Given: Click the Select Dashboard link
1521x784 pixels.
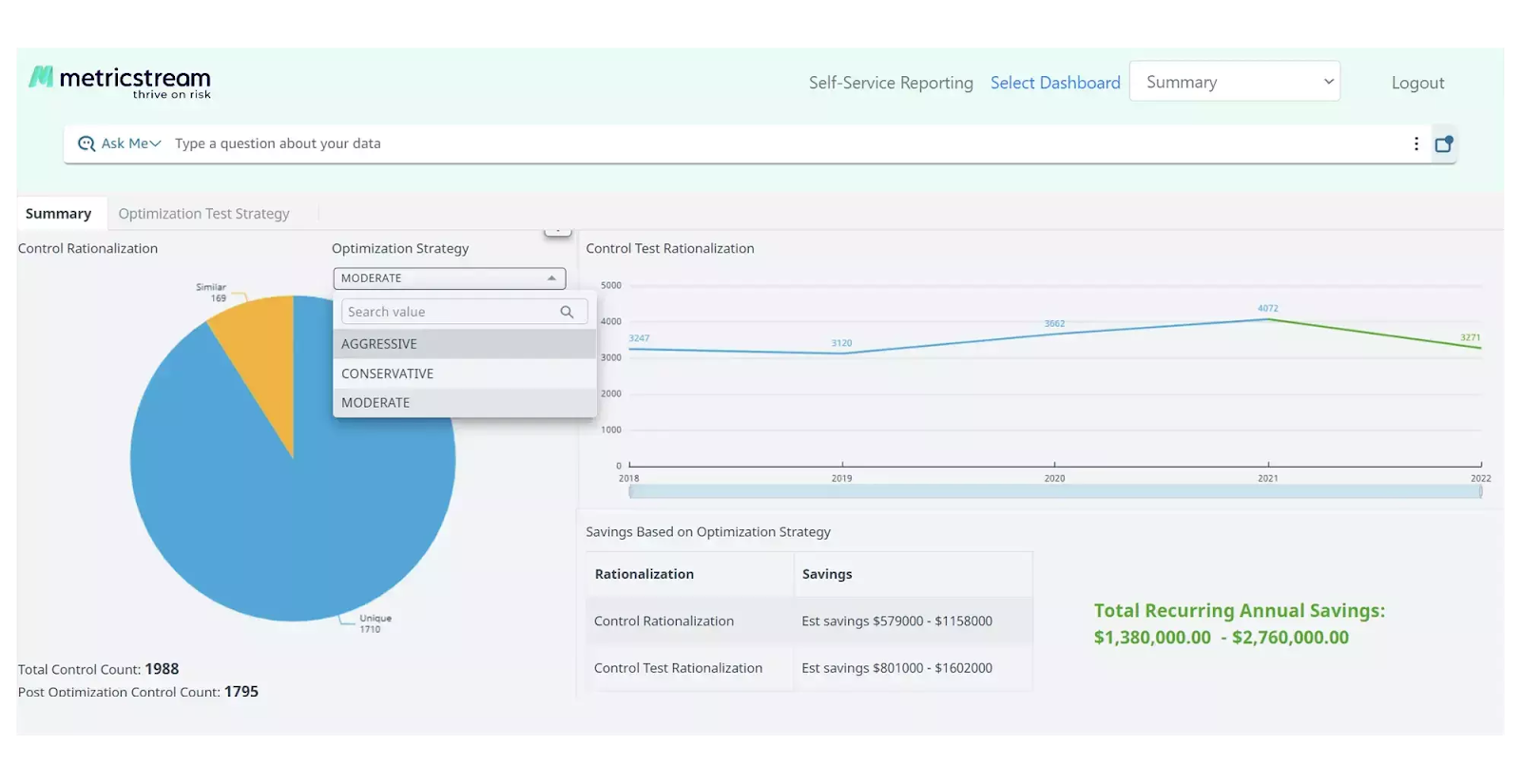Looking at the screenshot, I should (1055, 83).
